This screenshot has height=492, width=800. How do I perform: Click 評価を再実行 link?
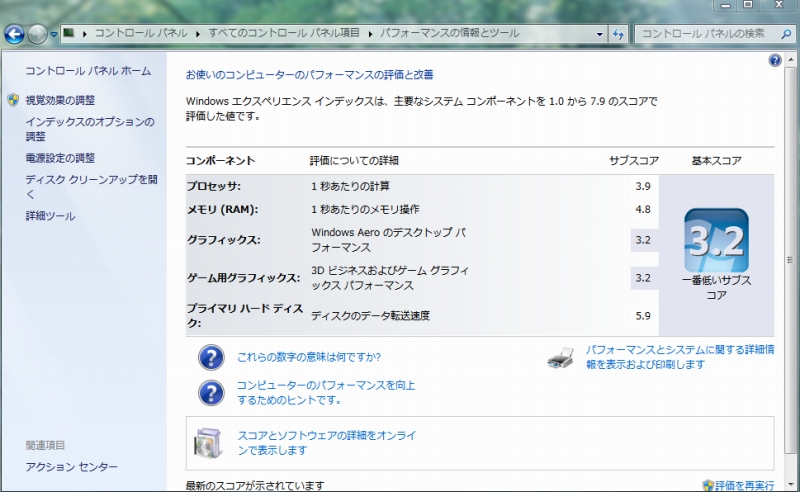(744, 485)
